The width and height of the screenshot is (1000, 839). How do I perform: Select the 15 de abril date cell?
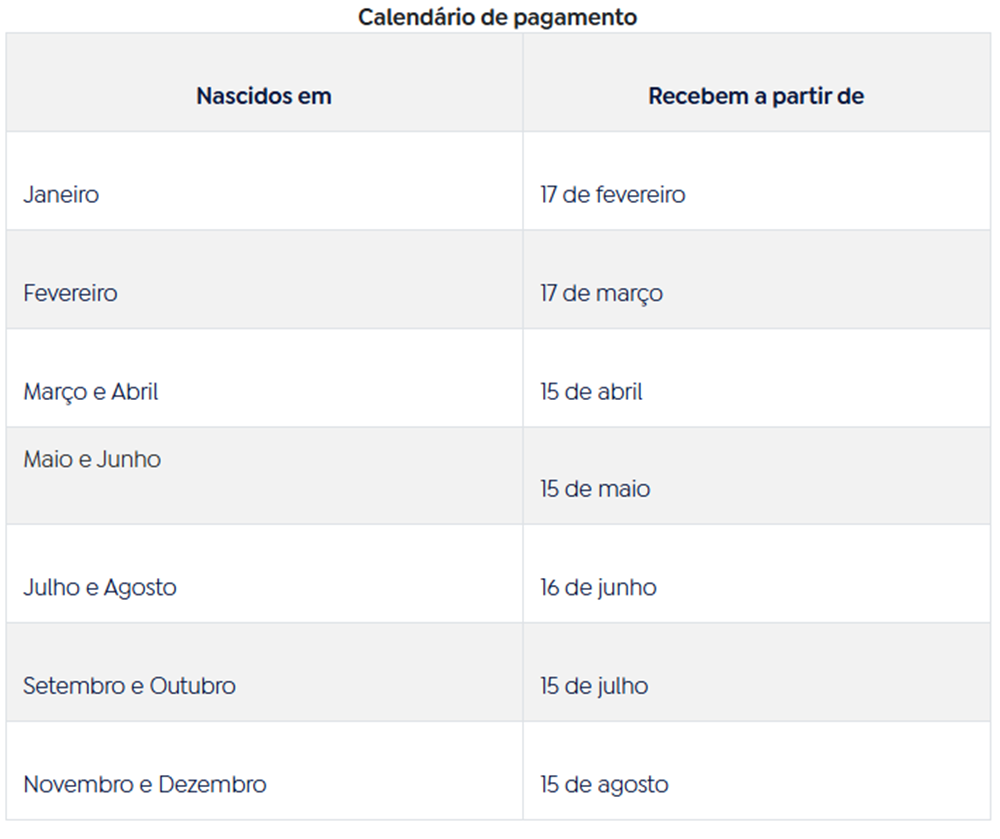coord(591,391)
